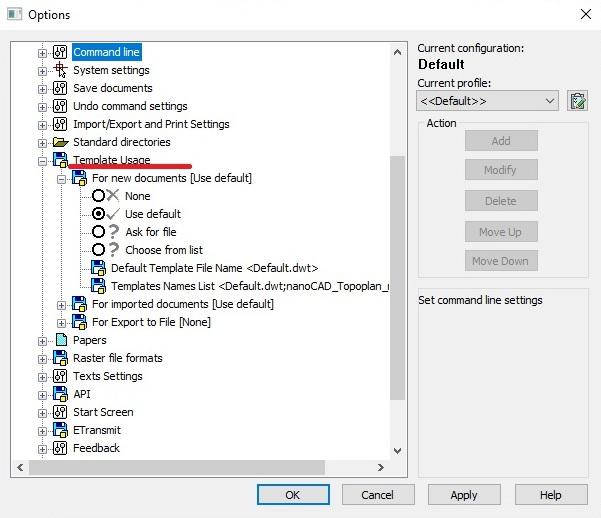Click the System settings crosshair icon

point(60,70)
